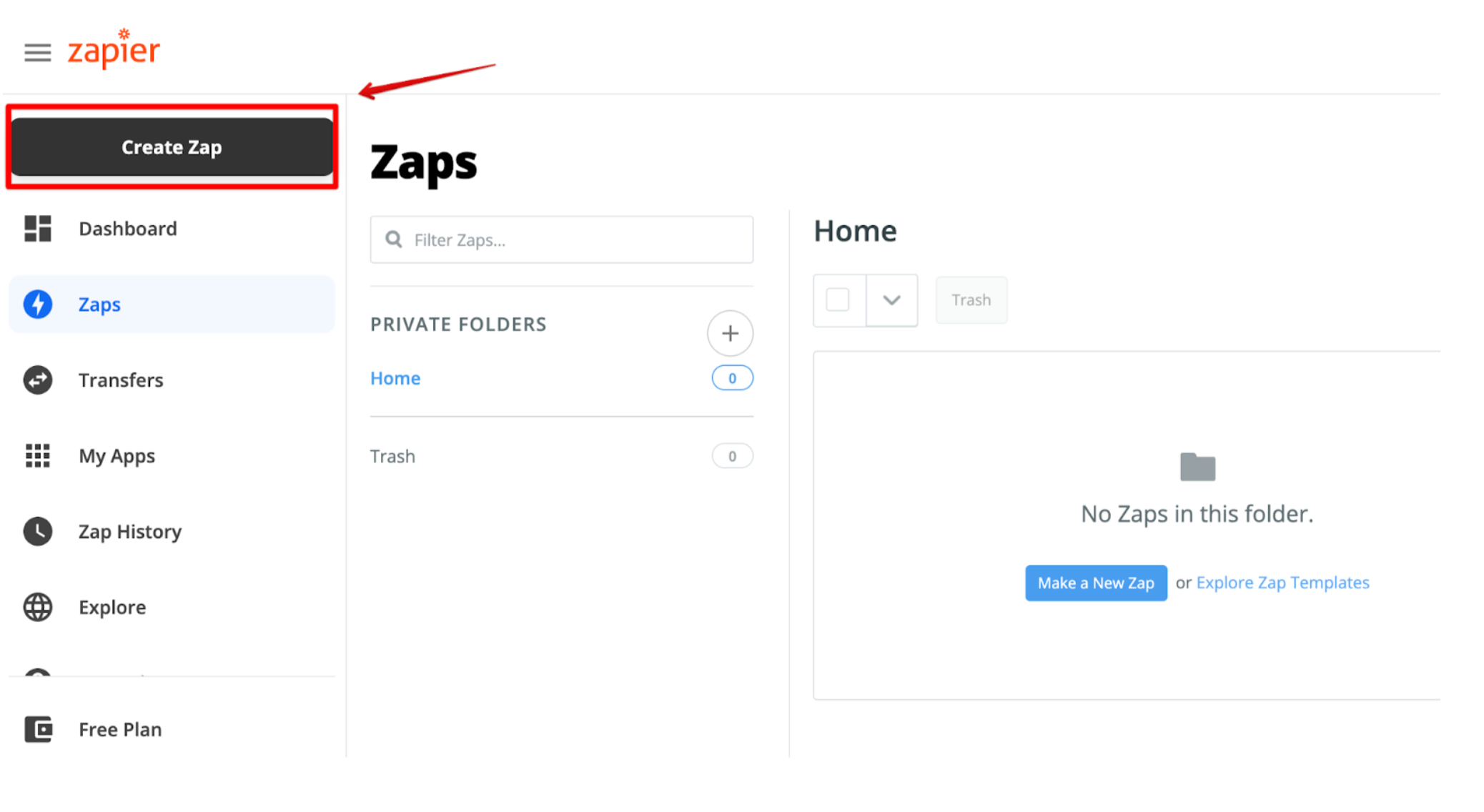Click the disabled Trash button

point(971,300)
